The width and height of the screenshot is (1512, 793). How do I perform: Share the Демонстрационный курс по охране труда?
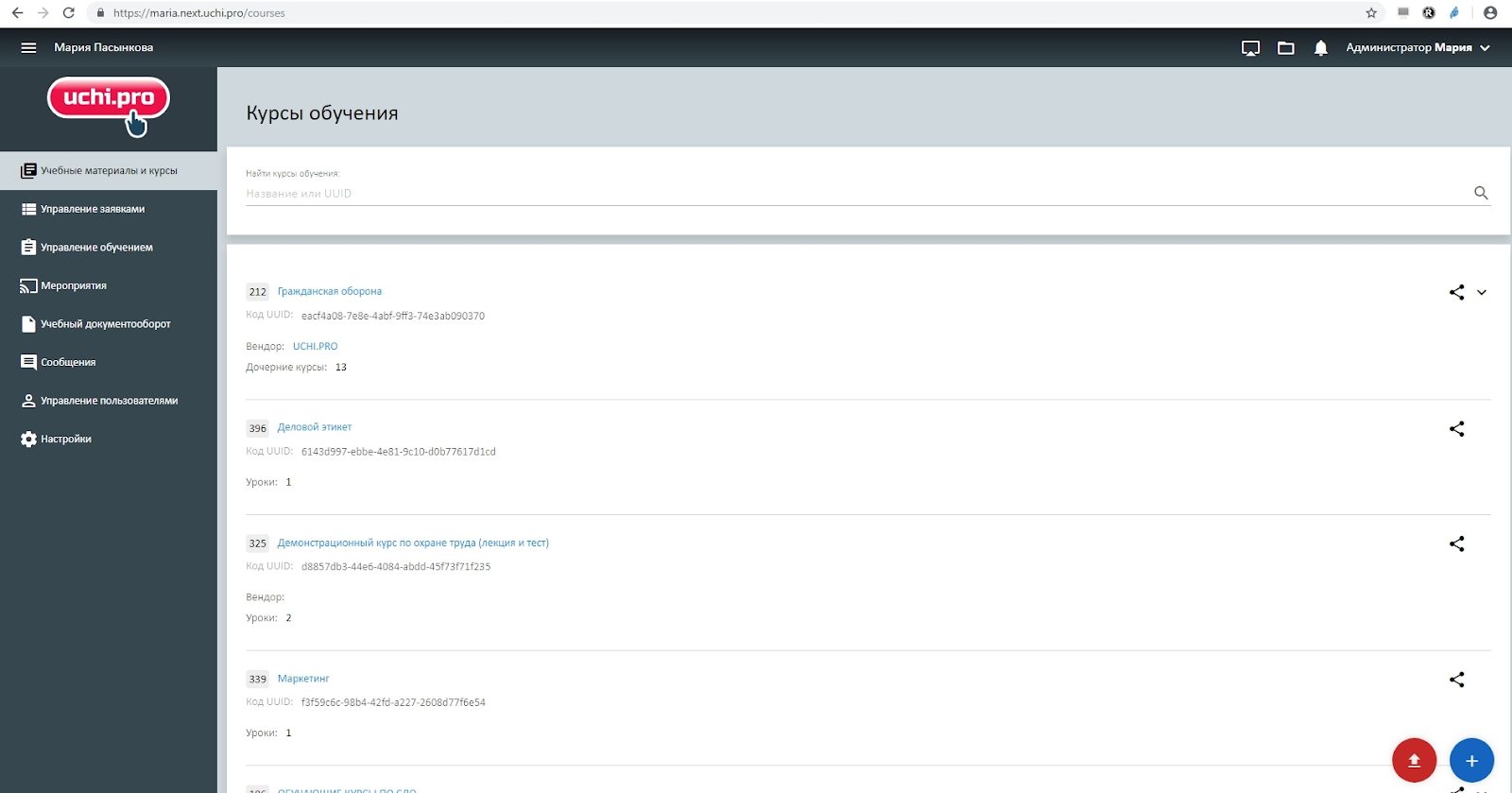pos(1456,543)
